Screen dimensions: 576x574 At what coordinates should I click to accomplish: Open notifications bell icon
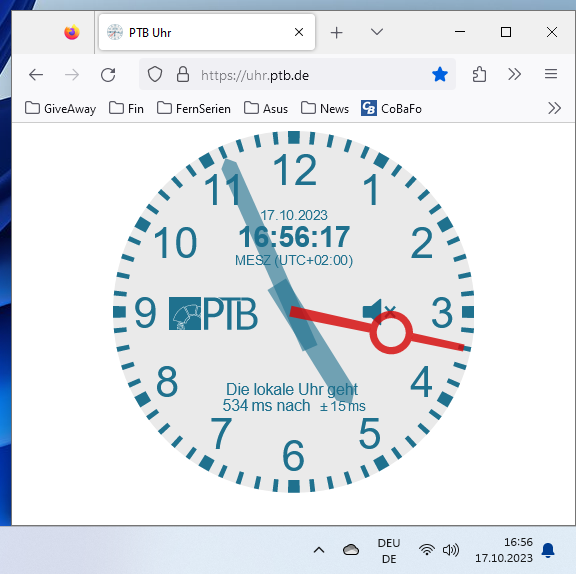point(548,550)
